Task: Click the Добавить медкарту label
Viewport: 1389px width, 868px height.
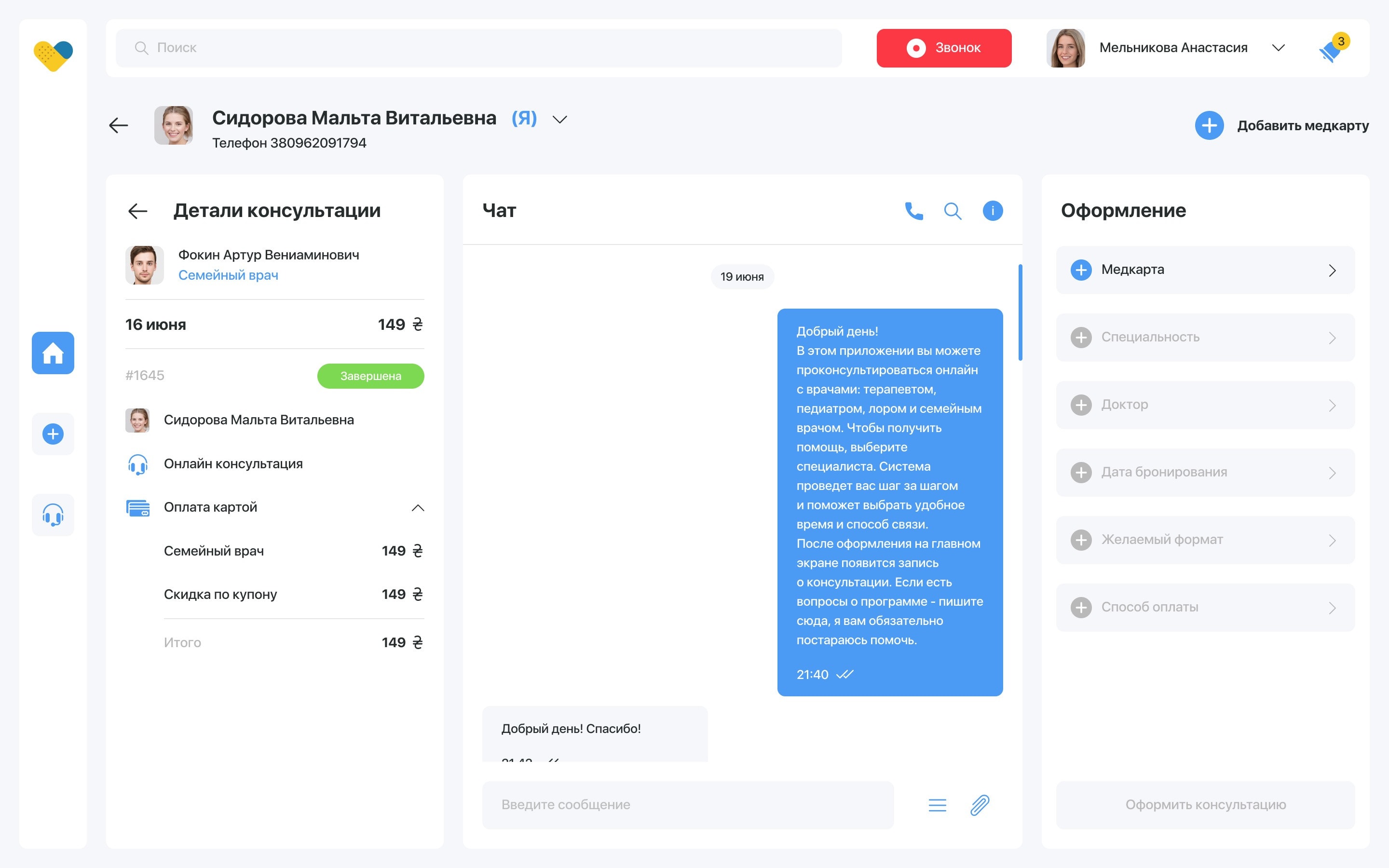Action: pyautogui.click(x=1303, y=125)
